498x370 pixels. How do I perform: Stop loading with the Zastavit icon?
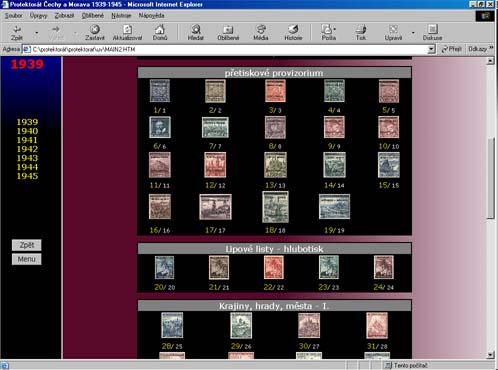(x=95, y=33)
